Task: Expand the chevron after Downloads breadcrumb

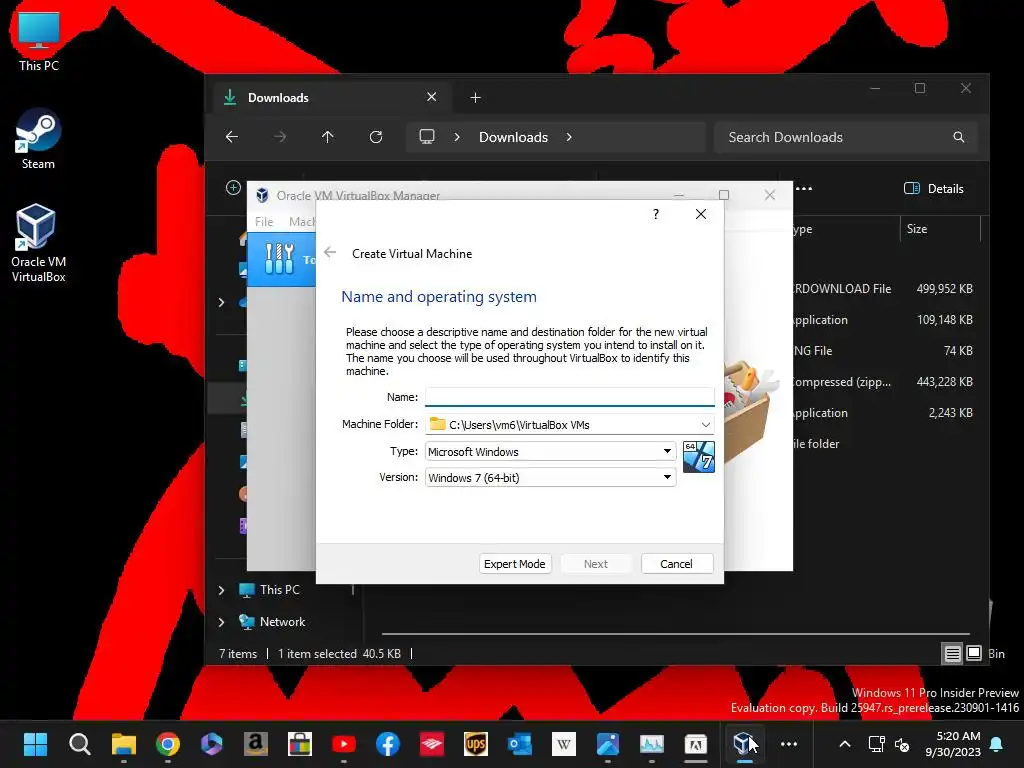Action: [x=569, y=137]
